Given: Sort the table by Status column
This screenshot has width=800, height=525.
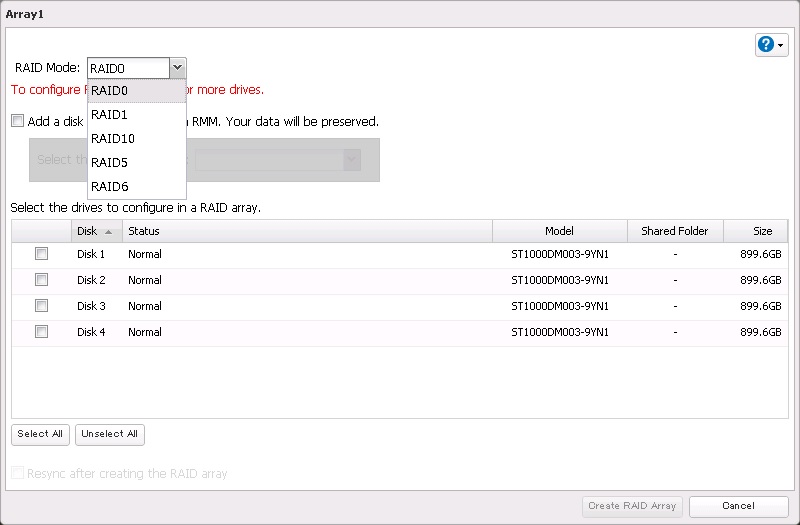Looking at the screenshot, I should 306,231.
